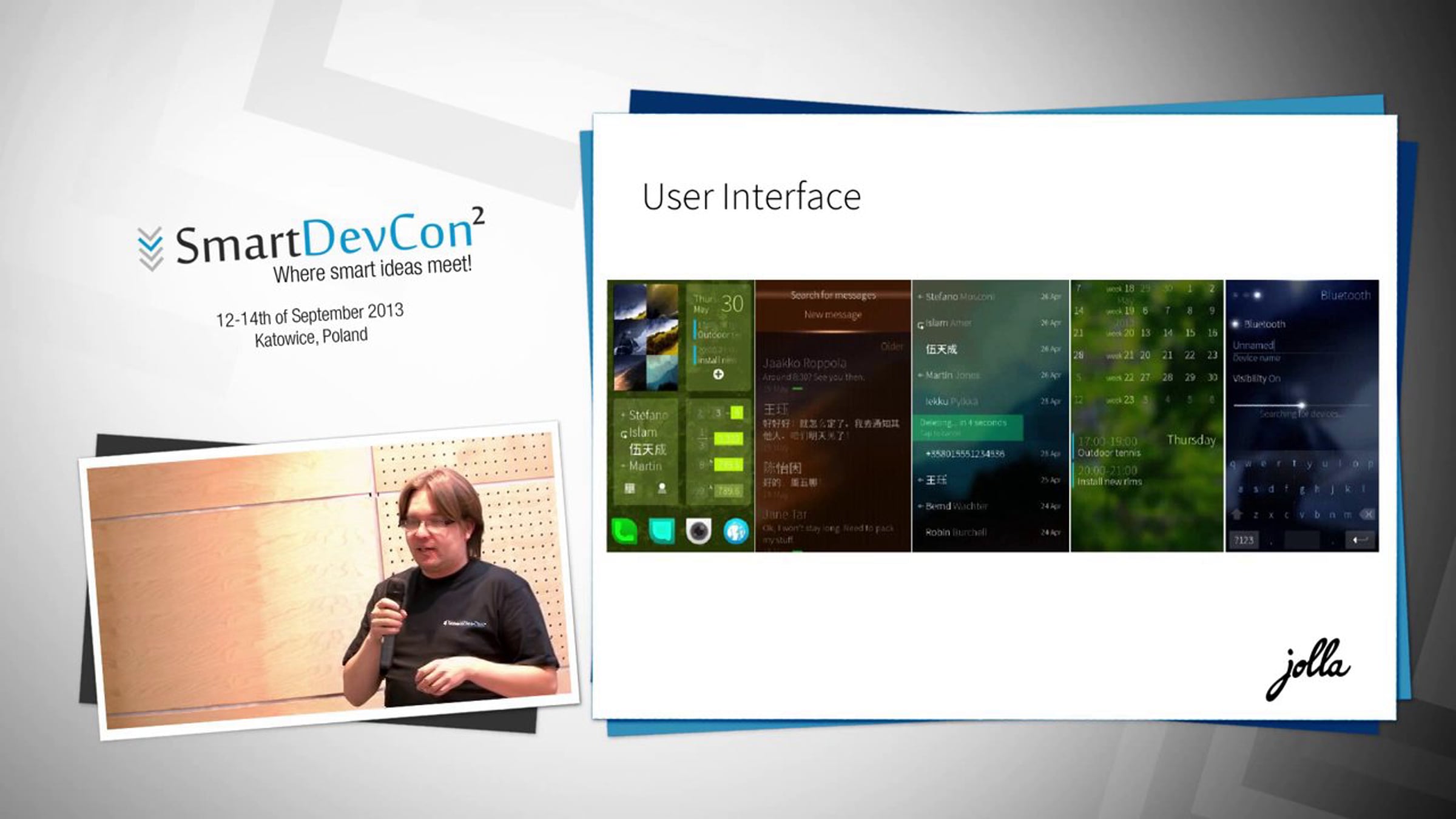Screen dimensions: 1456x819
Task: Tap Deleting in 4 seconds to cancel
Action: [968, 427]
